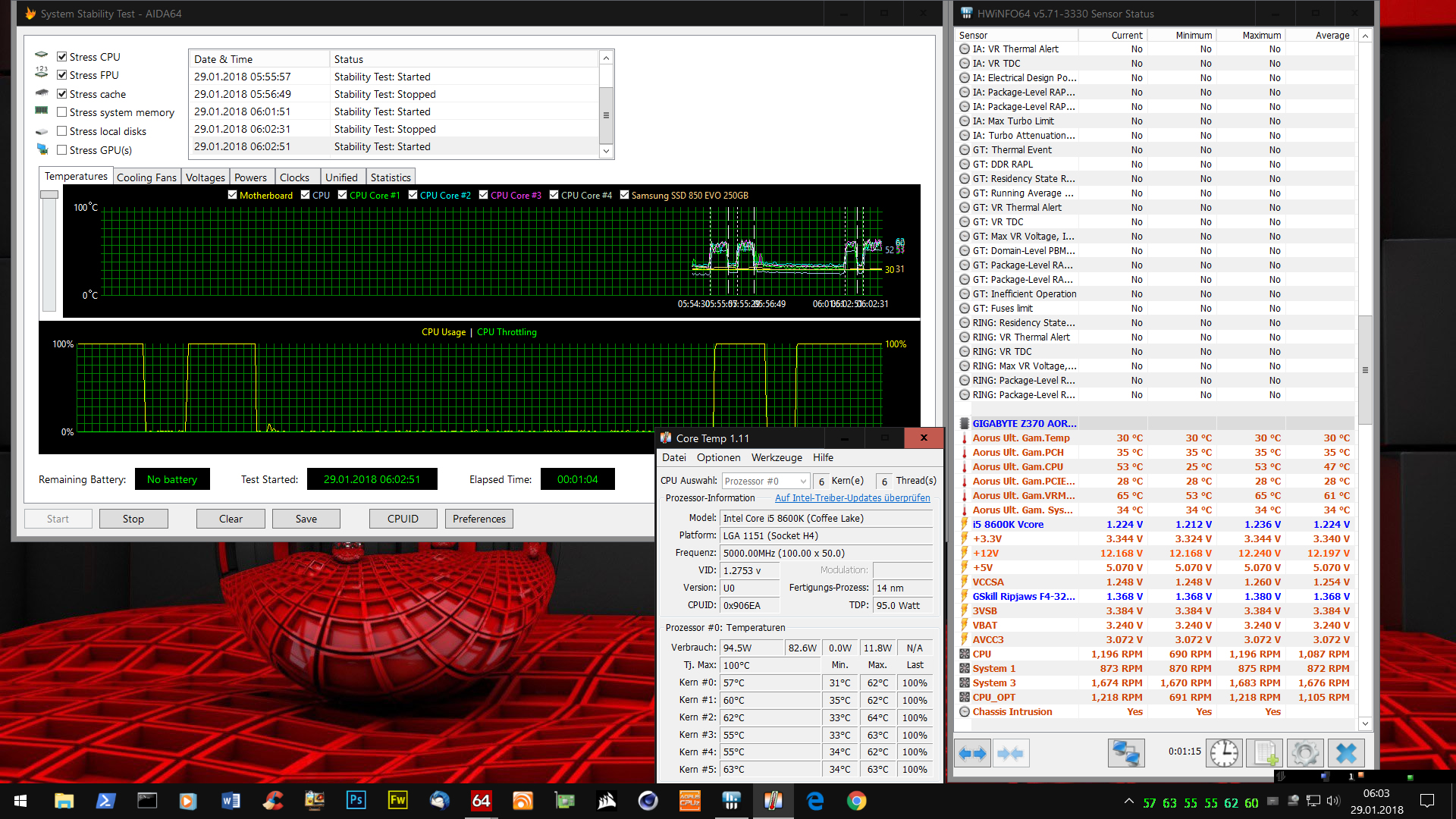Open Google Chrome from taskbar

point(857,801)
